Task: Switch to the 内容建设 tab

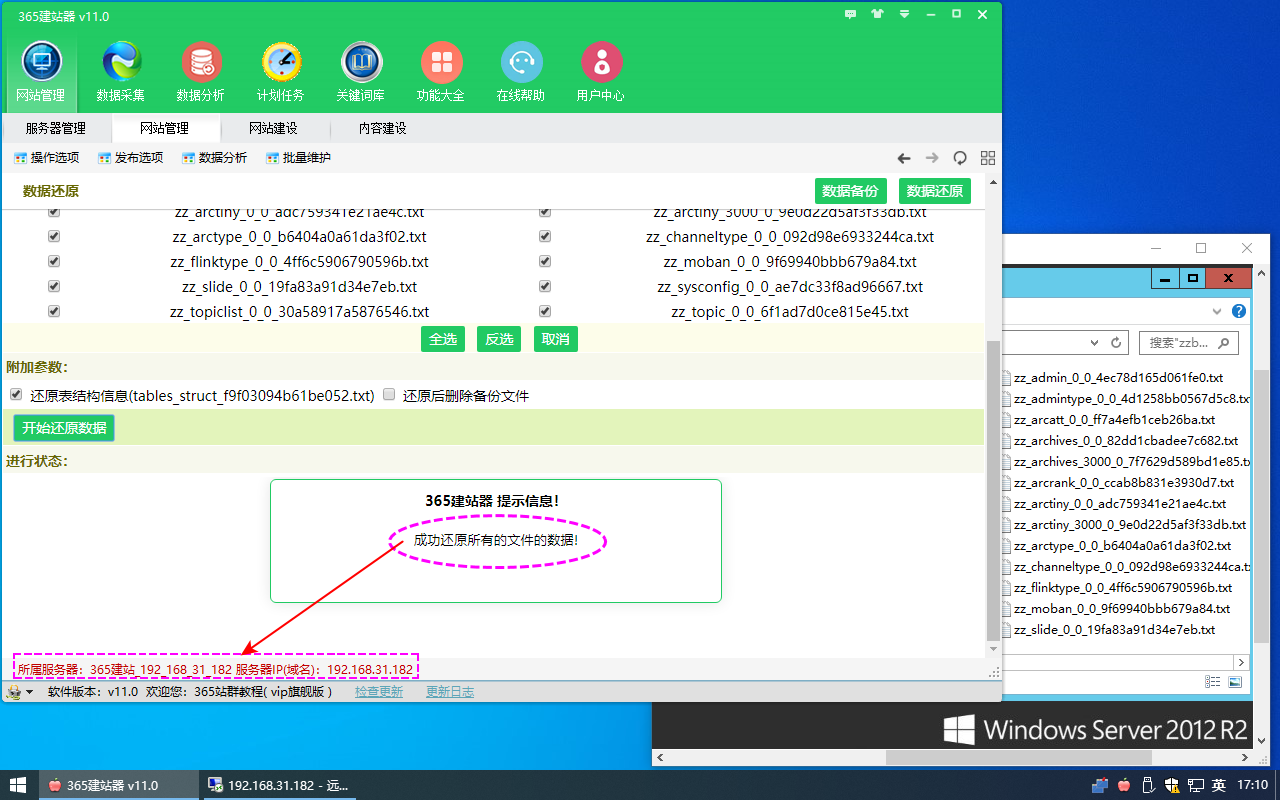Action: (383, 128)
